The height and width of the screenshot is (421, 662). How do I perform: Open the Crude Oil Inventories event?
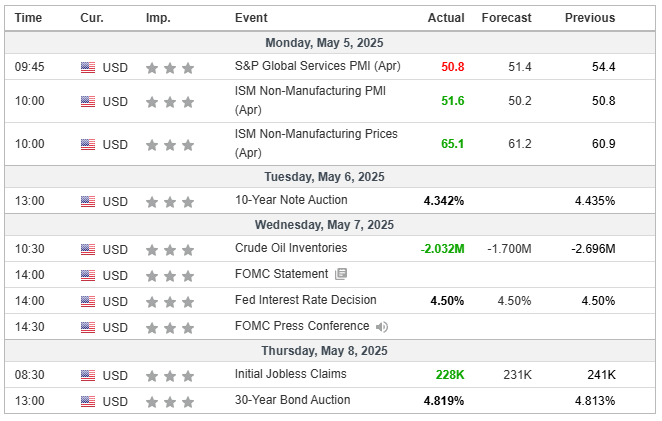point(291,248)
